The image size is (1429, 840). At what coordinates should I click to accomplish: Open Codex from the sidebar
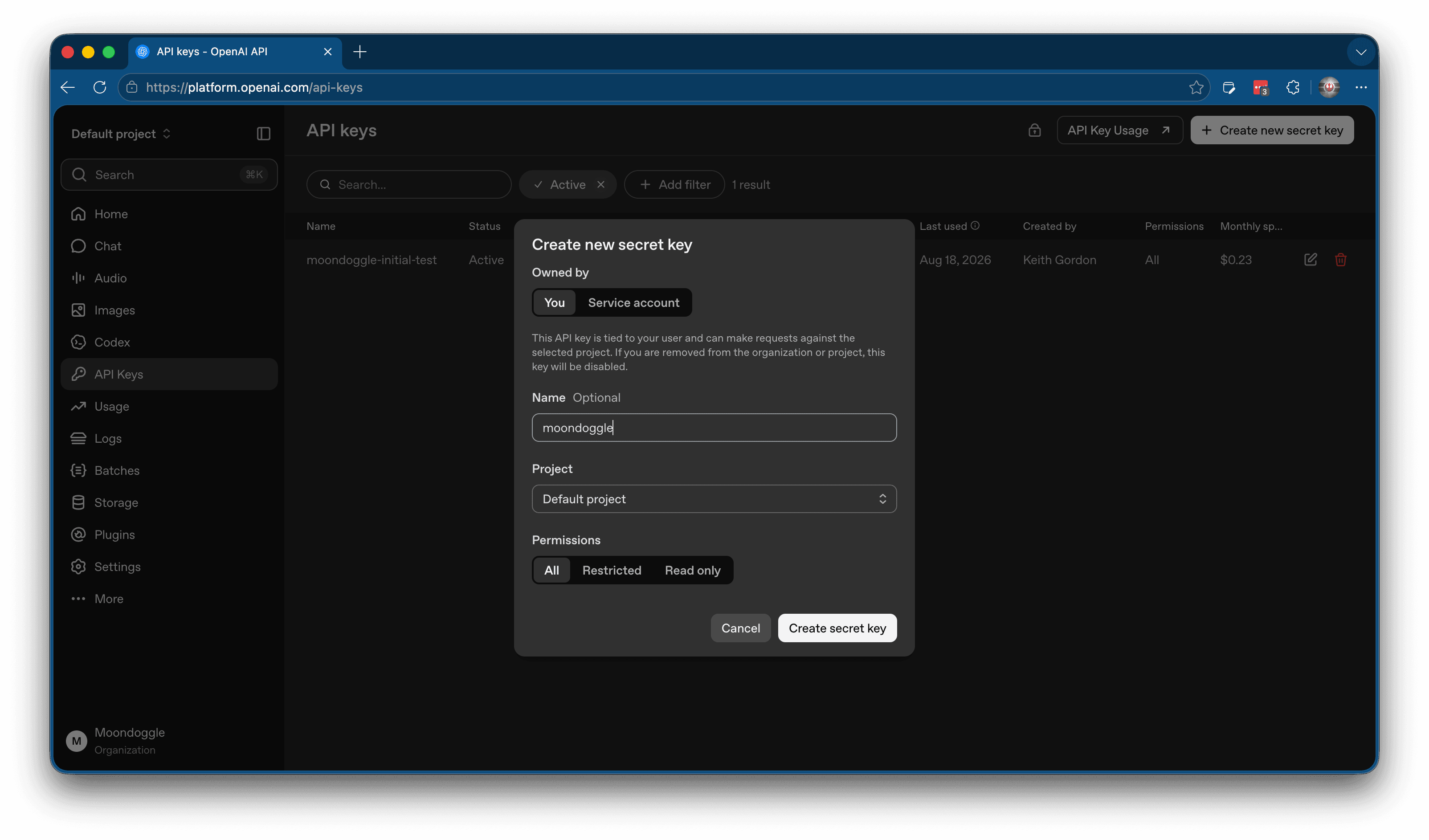(x=169, y=342)
